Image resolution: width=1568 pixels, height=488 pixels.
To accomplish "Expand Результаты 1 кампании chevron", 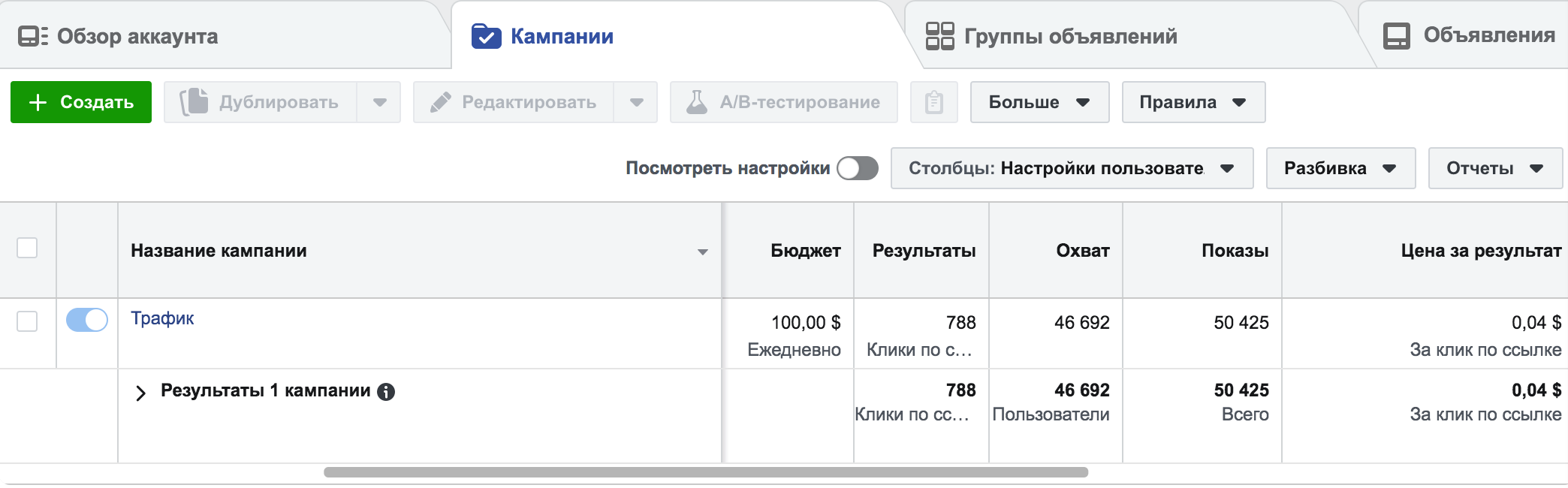I will [x=140, y=393].
